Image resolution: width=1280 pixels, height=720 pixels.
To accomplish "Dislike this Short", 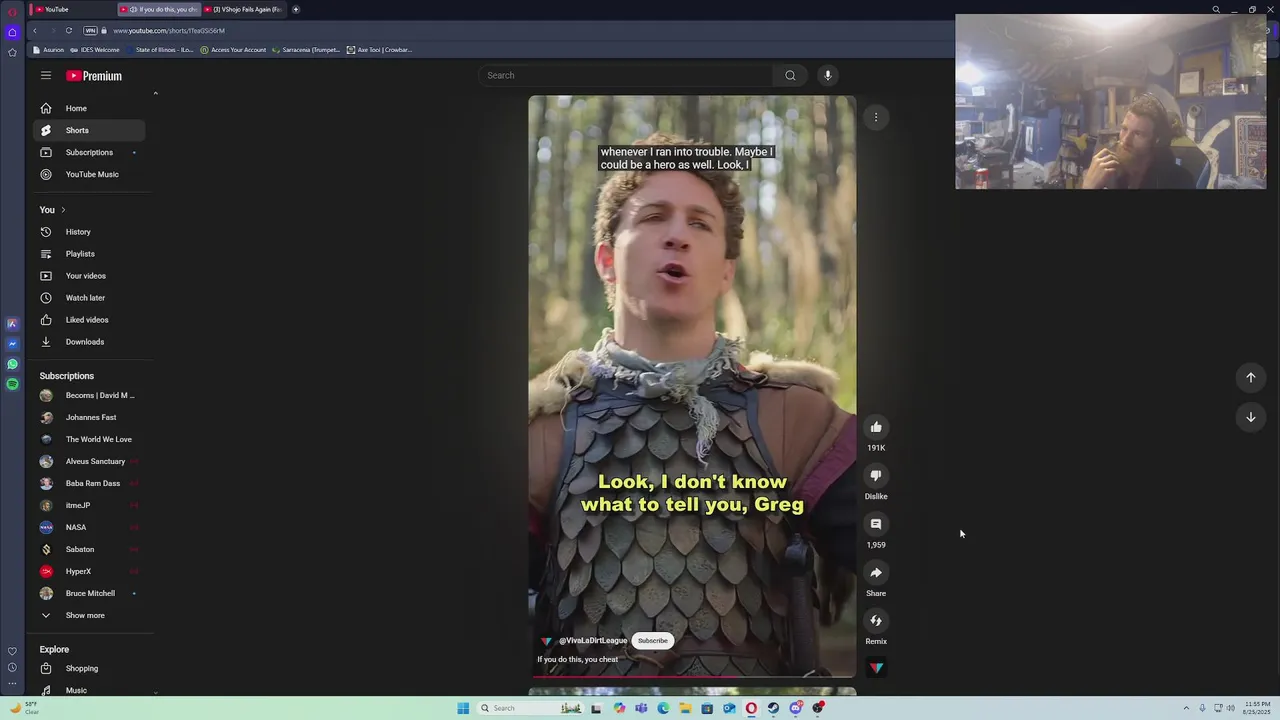I will click(x=876, y=476).
